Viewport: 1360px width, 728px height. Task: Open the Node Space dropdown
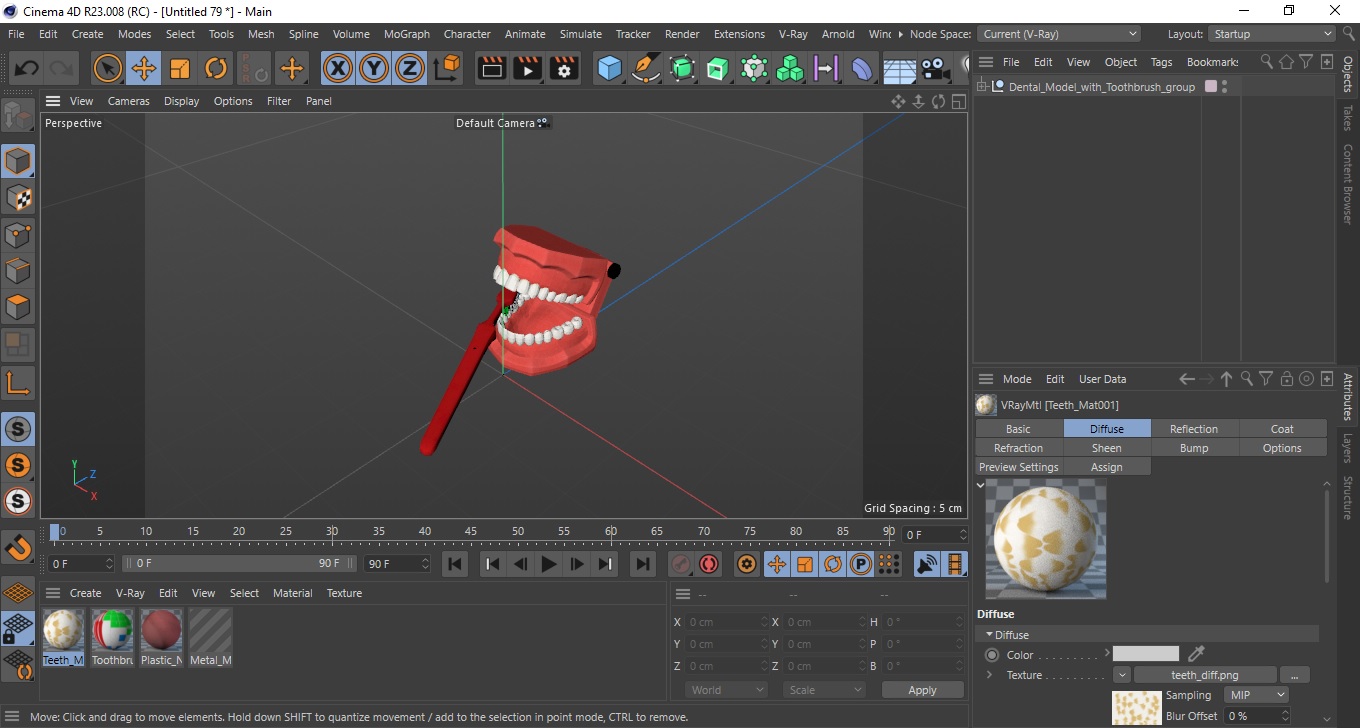pos(1057,34)
